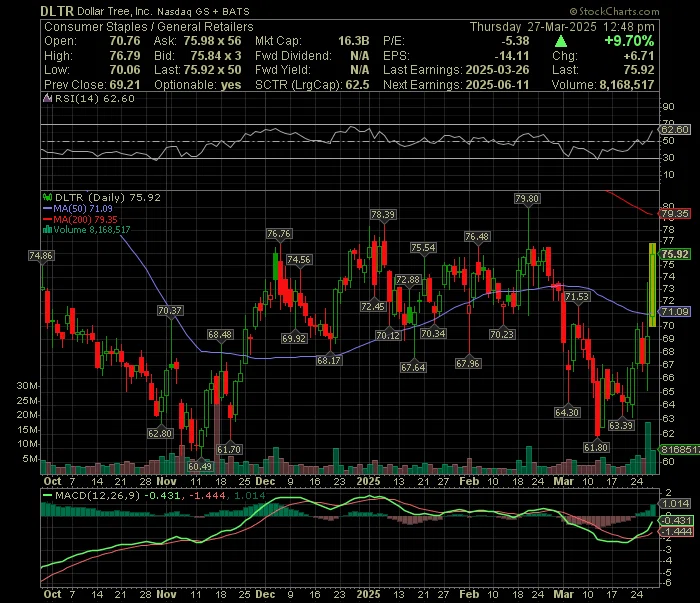Click the Prev Close value 69.21
Screen dimensions: 700x603
(125, 85)
